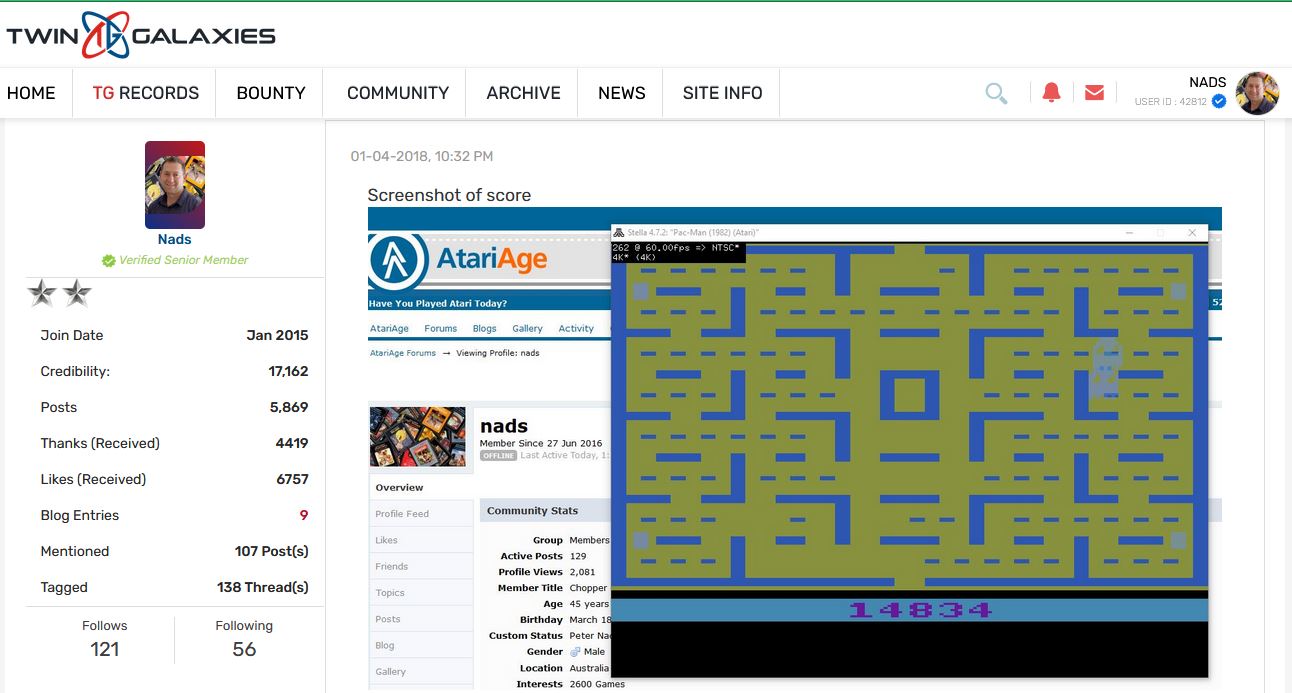1292x693 pixels.
Task: Open the Nads profile name link
Action: click(174, 239)
